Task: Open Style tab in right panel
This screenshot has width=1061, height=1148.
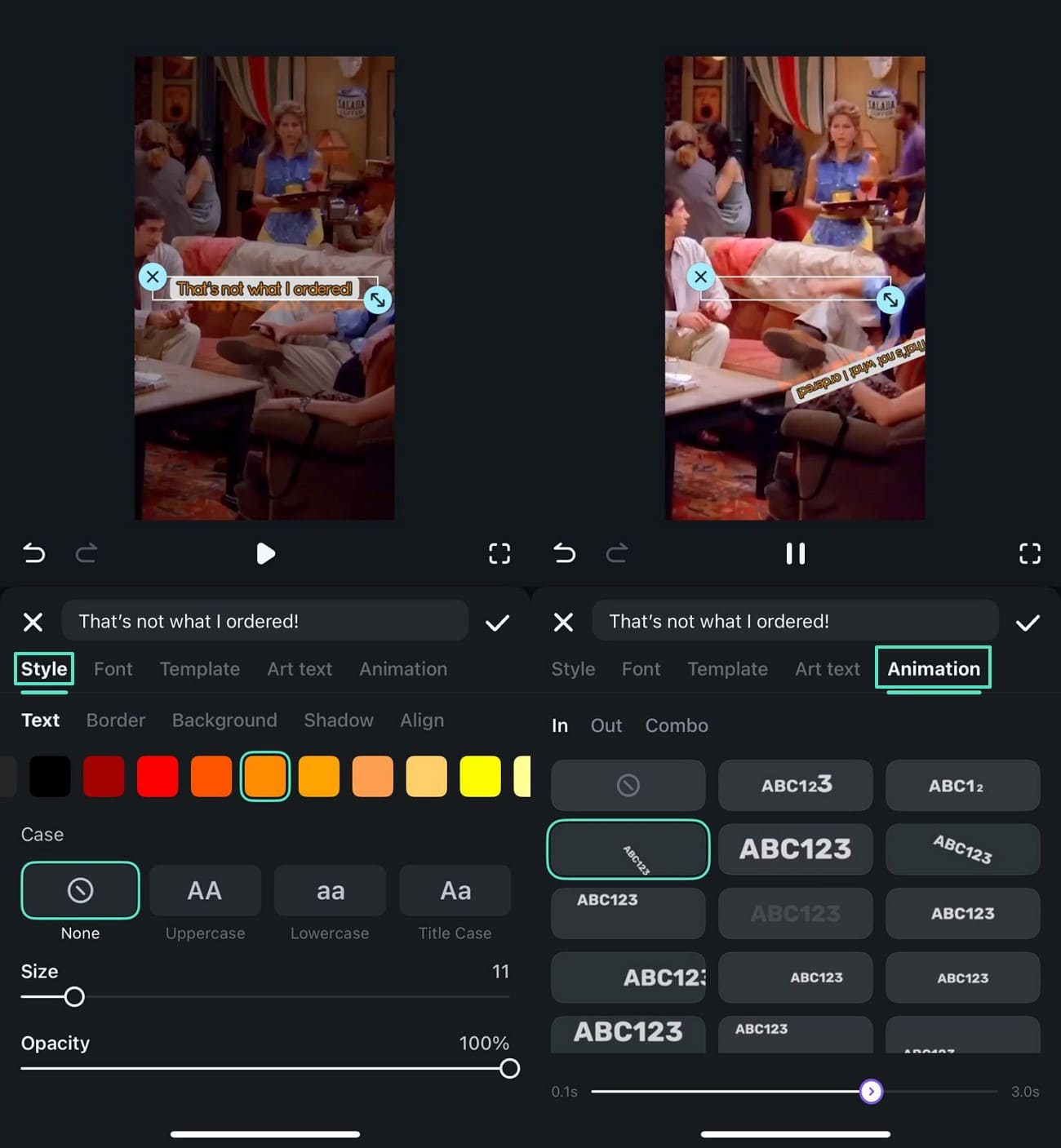Action: pos(573,669)
